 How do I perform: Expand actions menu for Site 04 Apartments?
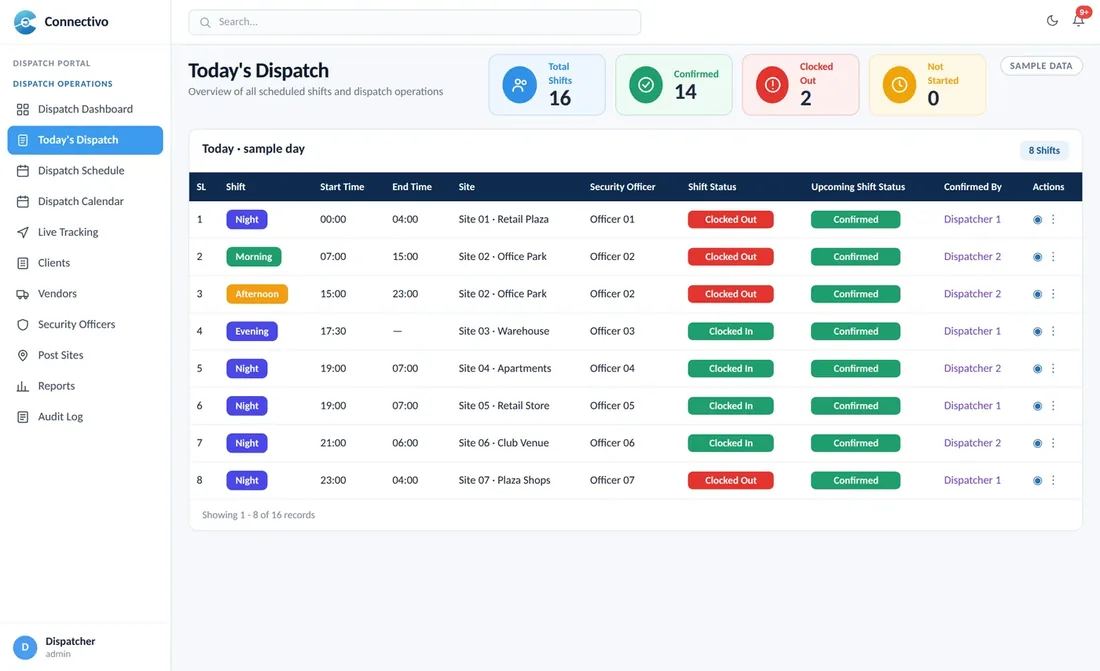[1053, 368]
